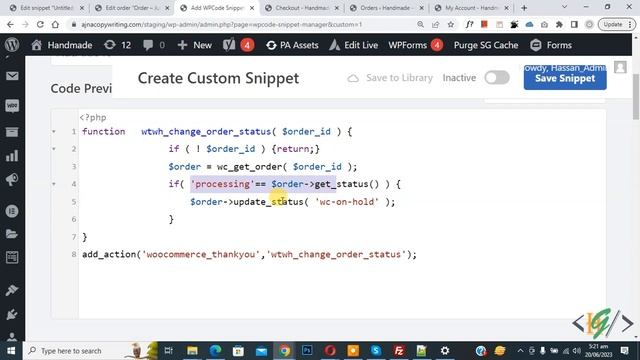Open the browser home page
Screen dimensions: 640x360
click(x=55, y=24)
